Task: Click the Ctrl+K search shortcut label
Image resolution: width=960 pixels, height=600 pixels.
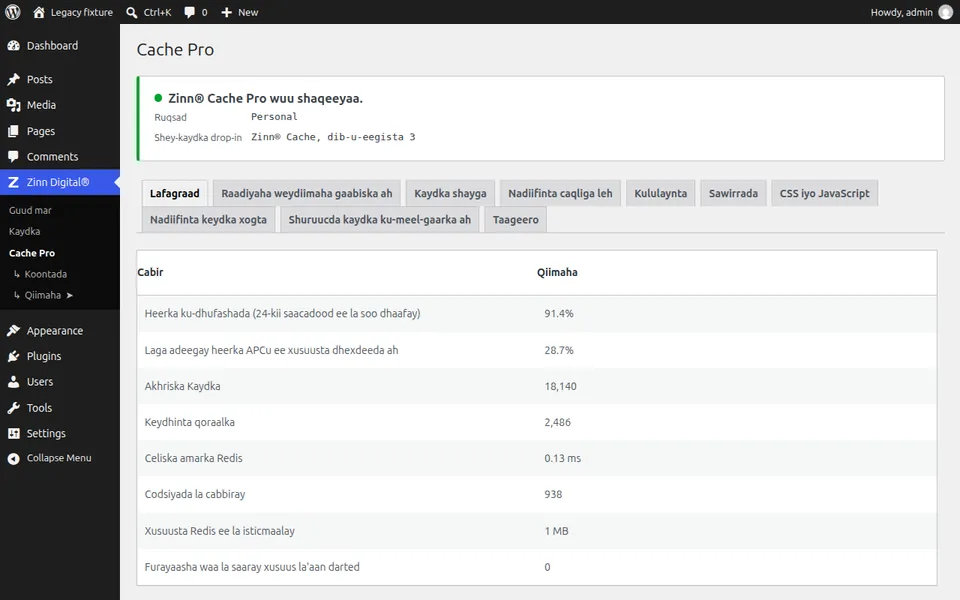Action: [157, 12]
